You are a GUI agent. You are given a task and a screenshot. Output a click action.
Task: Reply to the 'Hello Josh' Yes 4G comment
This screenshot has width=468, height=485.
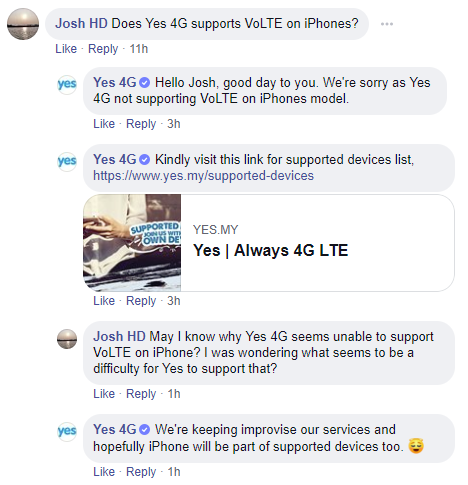pos(141,124)
